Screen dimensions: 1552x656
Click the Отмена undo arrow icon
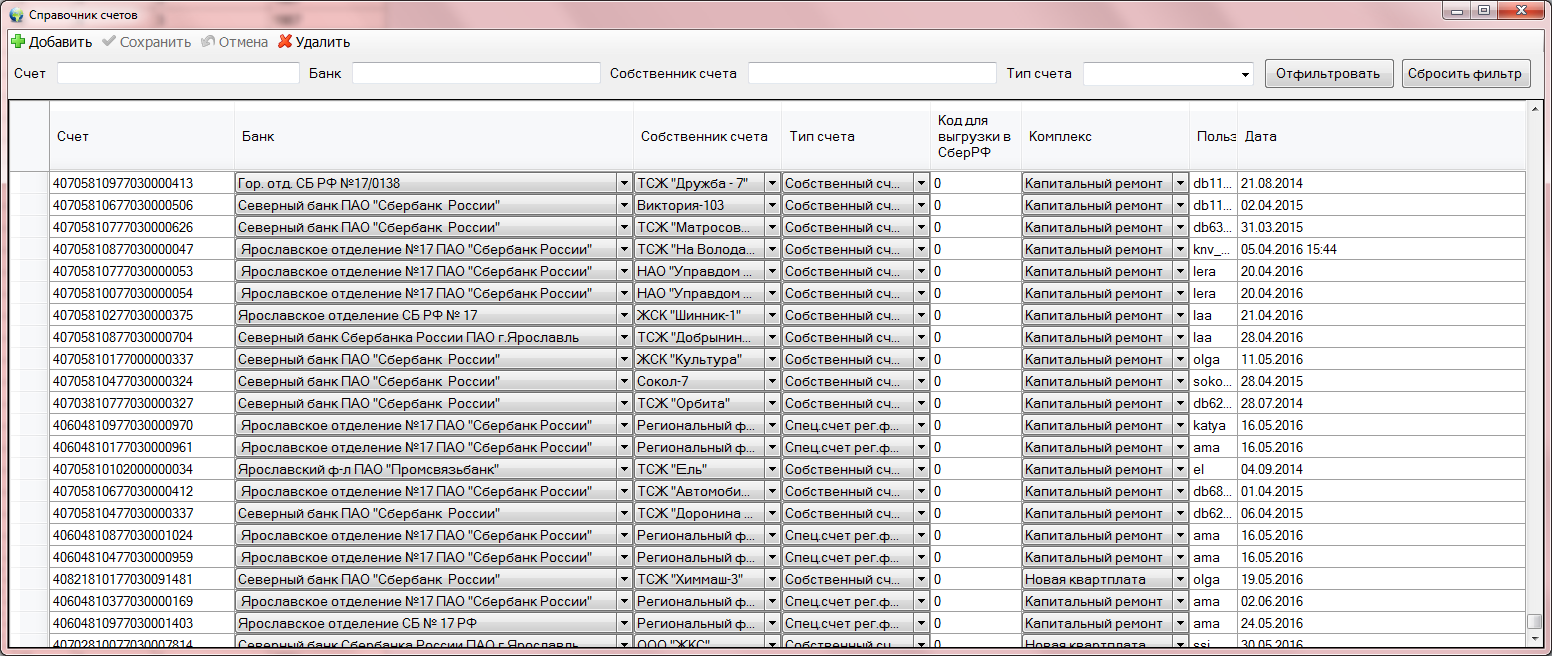pos(208,42)
